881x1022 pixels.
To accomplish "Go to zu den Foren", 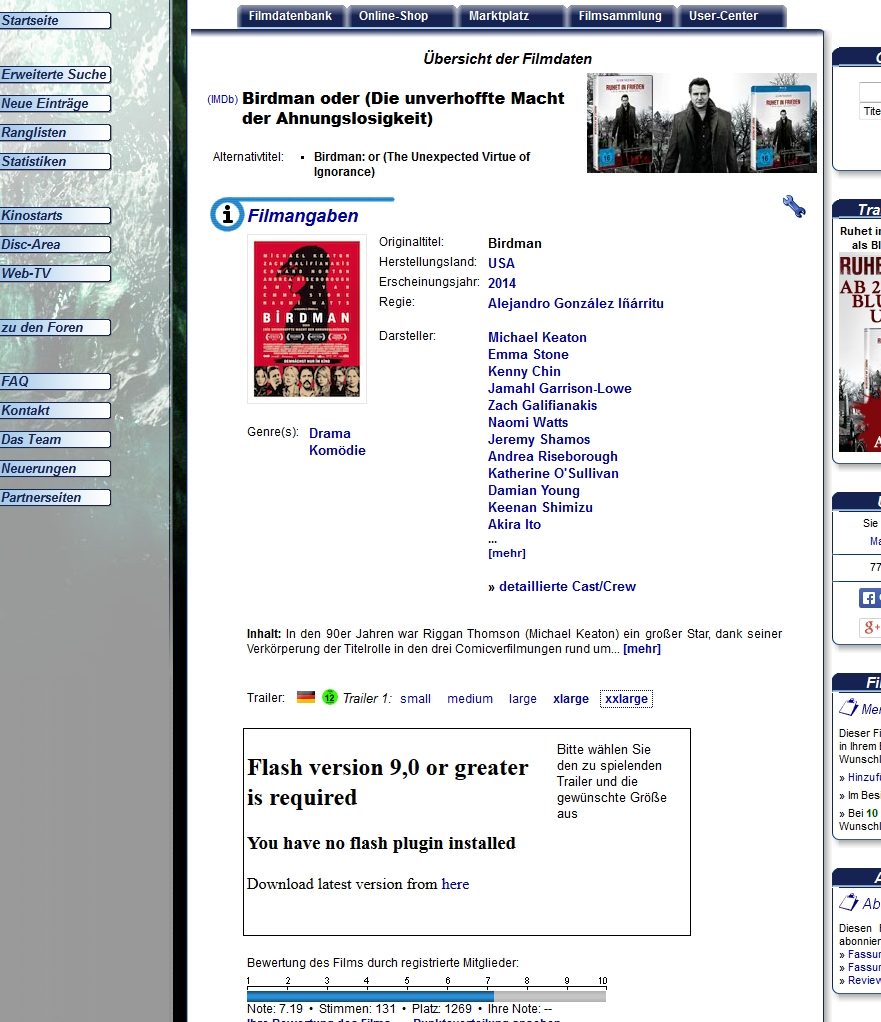I will coord(55,328).
